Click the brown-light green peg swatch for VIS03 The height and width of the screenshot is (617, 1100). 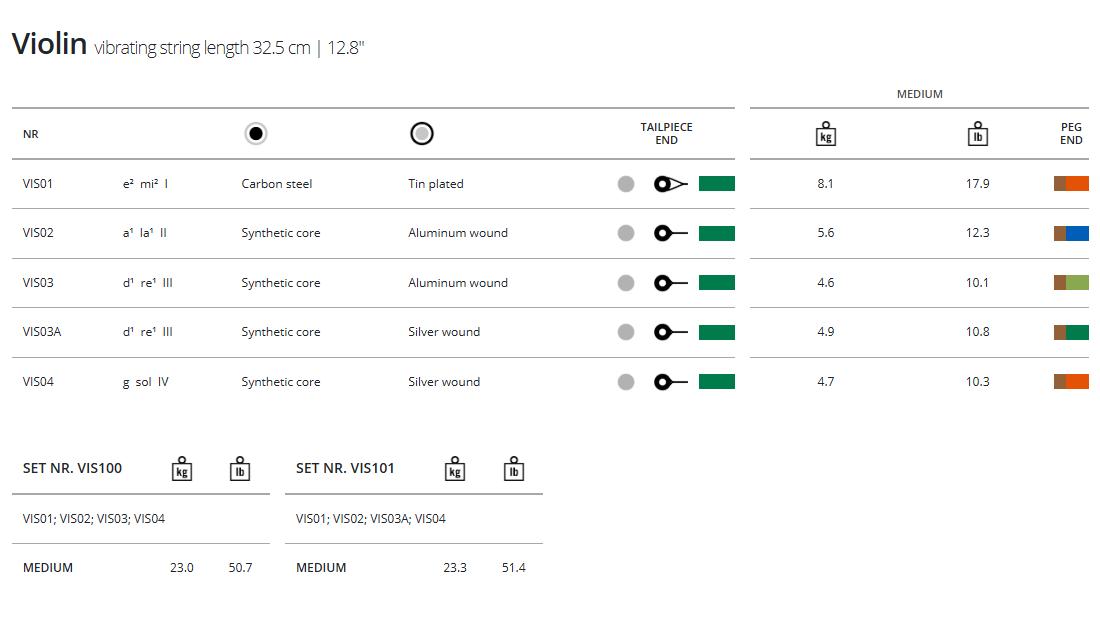tap(1071, 283)
